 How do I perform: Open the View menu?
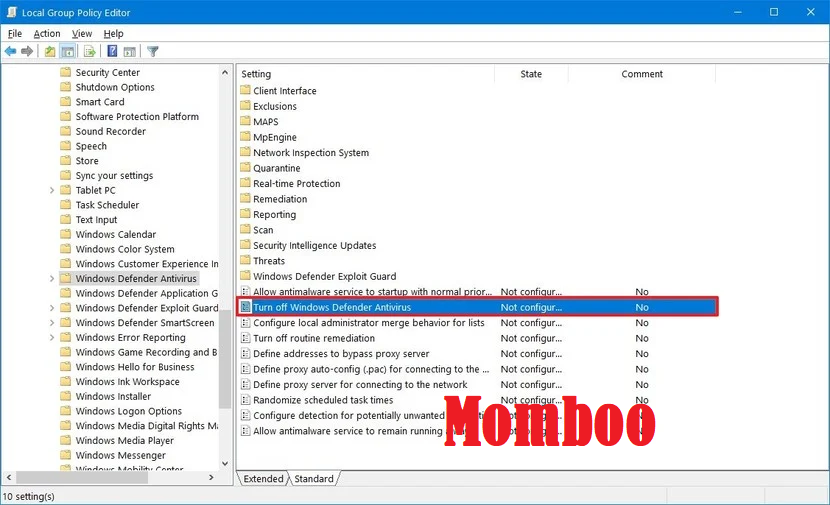[82, 33]
